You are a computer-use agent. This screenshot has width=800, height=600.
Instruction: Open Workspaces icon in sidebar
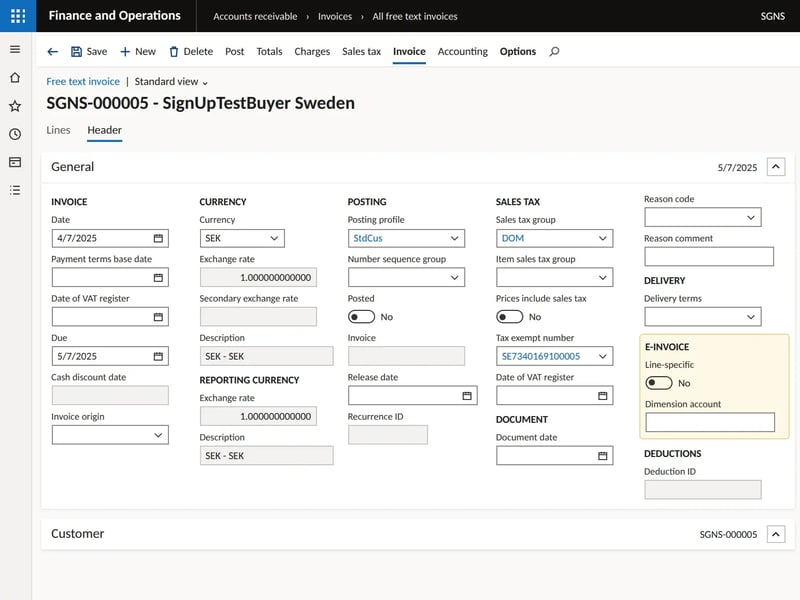tap(15, 162)
